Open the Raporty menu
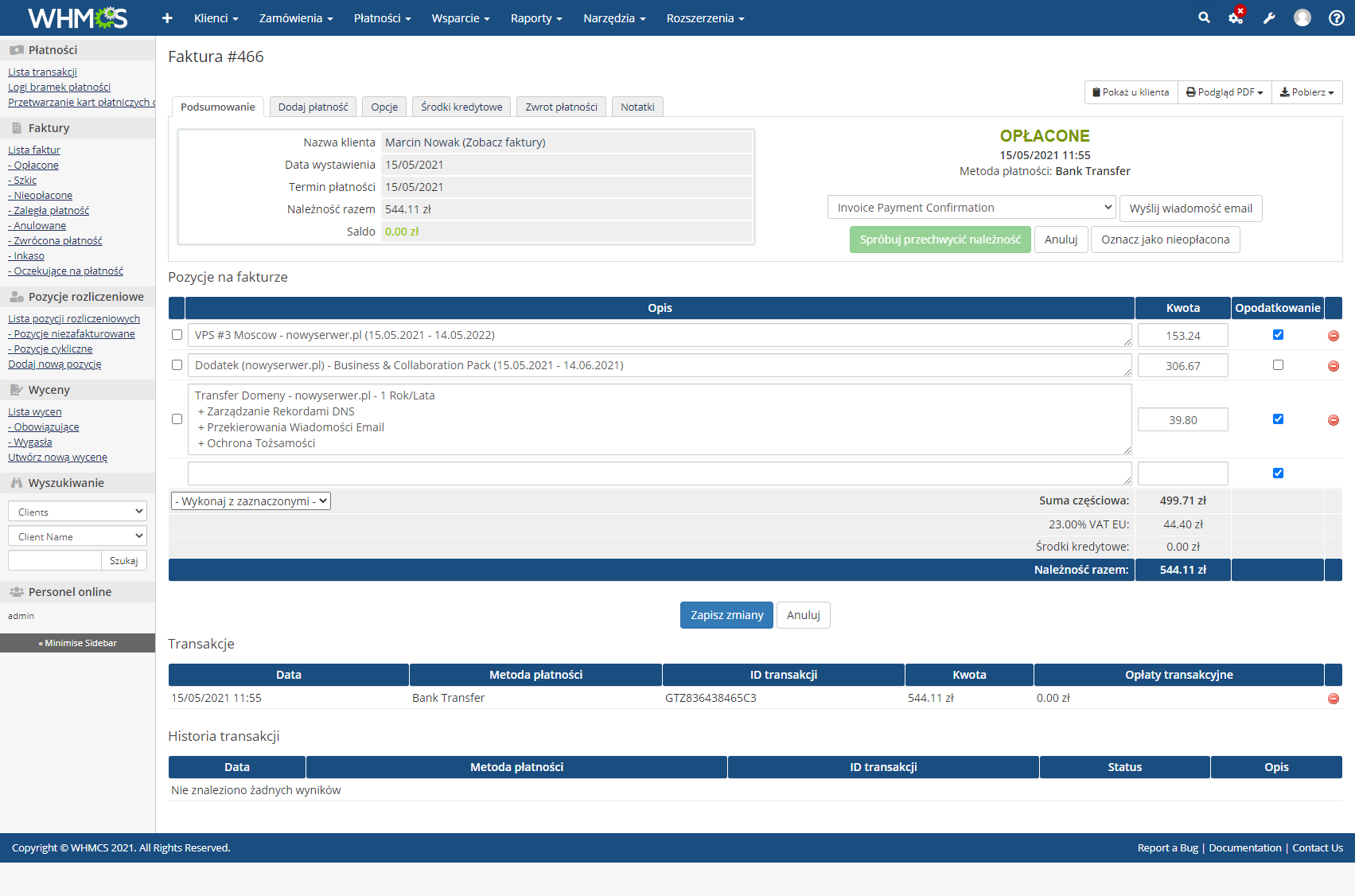The image size is (1355, 896). 536,18
